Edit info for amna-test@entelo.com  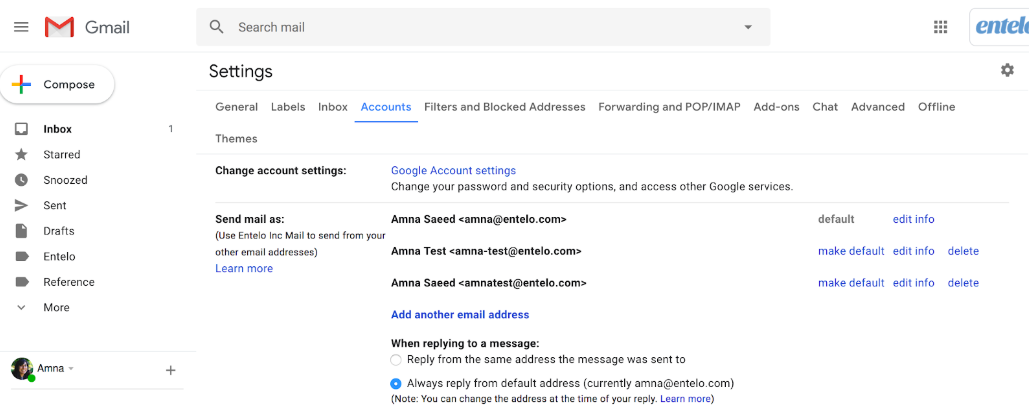[914, 251]
